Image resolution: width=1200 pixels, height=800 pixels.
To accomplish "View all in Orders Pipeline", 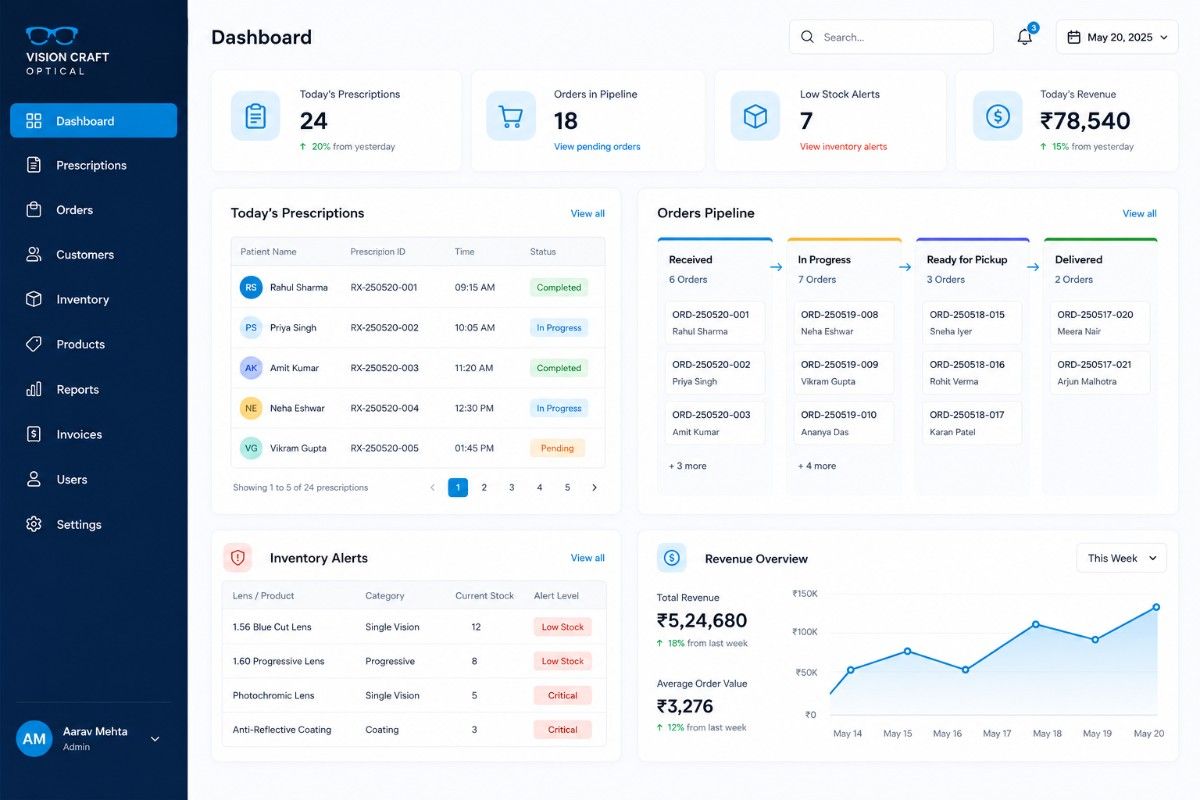I will (1139, 213).
